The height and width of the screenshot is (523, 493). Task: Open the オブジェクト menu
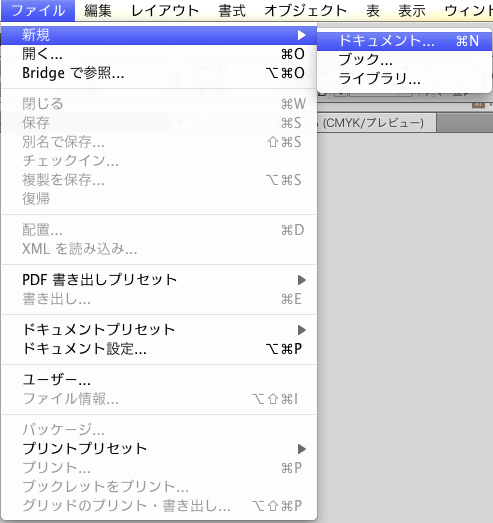pos(306,11)
